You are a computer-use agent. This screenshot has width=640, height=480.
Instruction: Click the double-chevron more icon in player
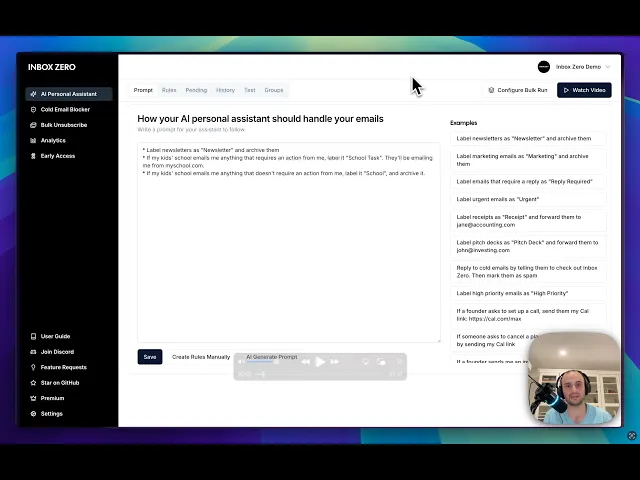[399, 362]
